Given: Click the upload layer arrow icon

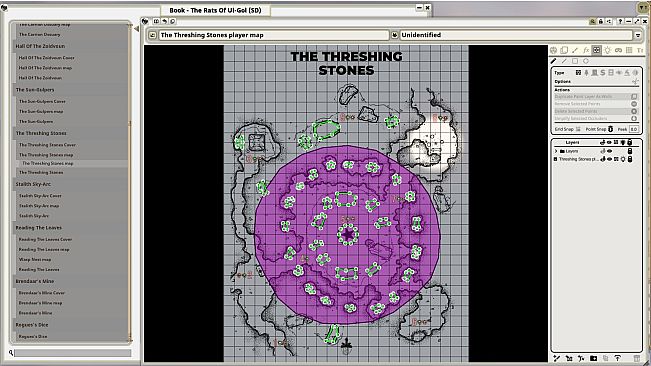Looking at the screenshot, I should point(618,358).
